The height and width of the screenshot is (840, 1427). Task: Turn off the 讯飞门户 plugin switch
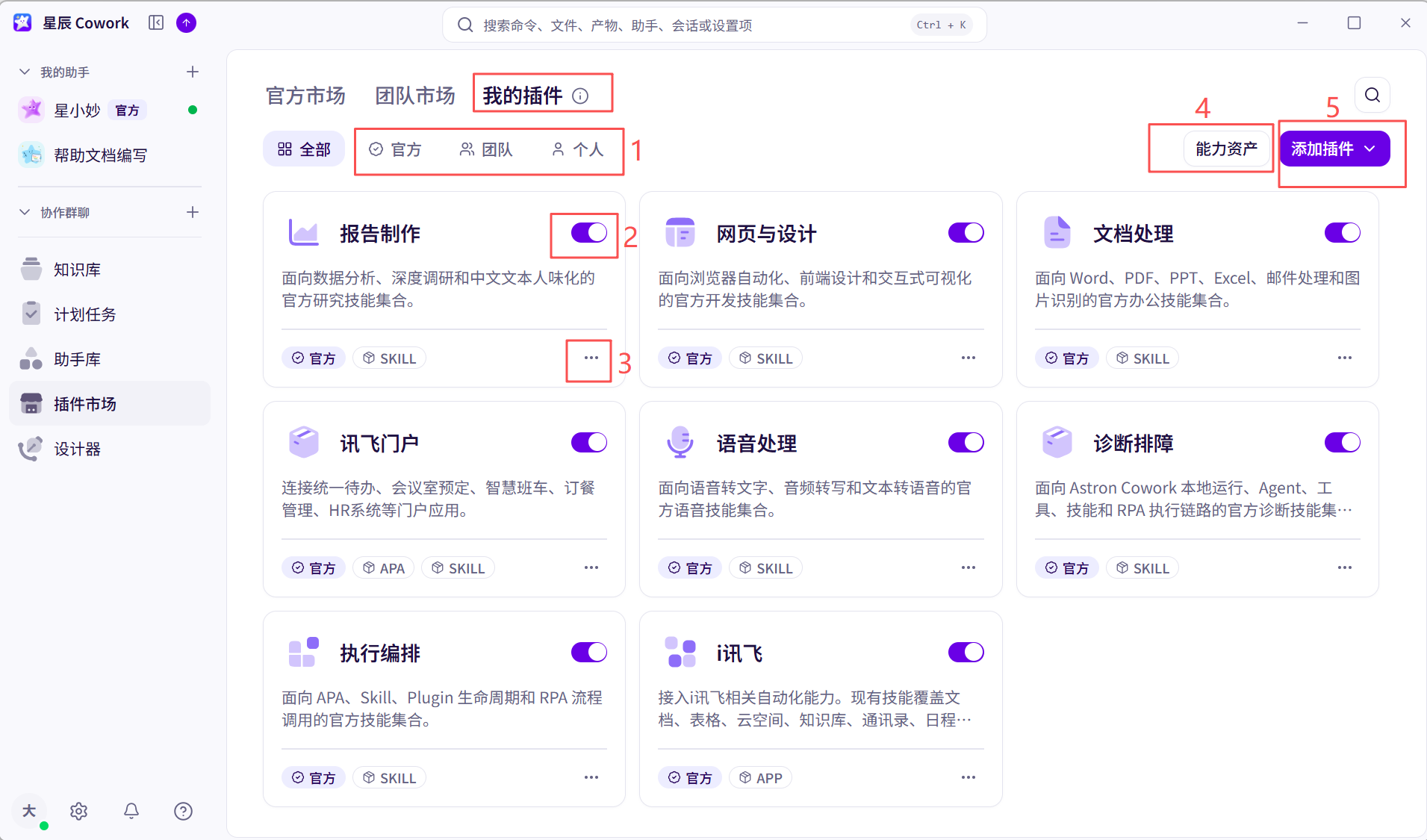[x=589, y=443]
